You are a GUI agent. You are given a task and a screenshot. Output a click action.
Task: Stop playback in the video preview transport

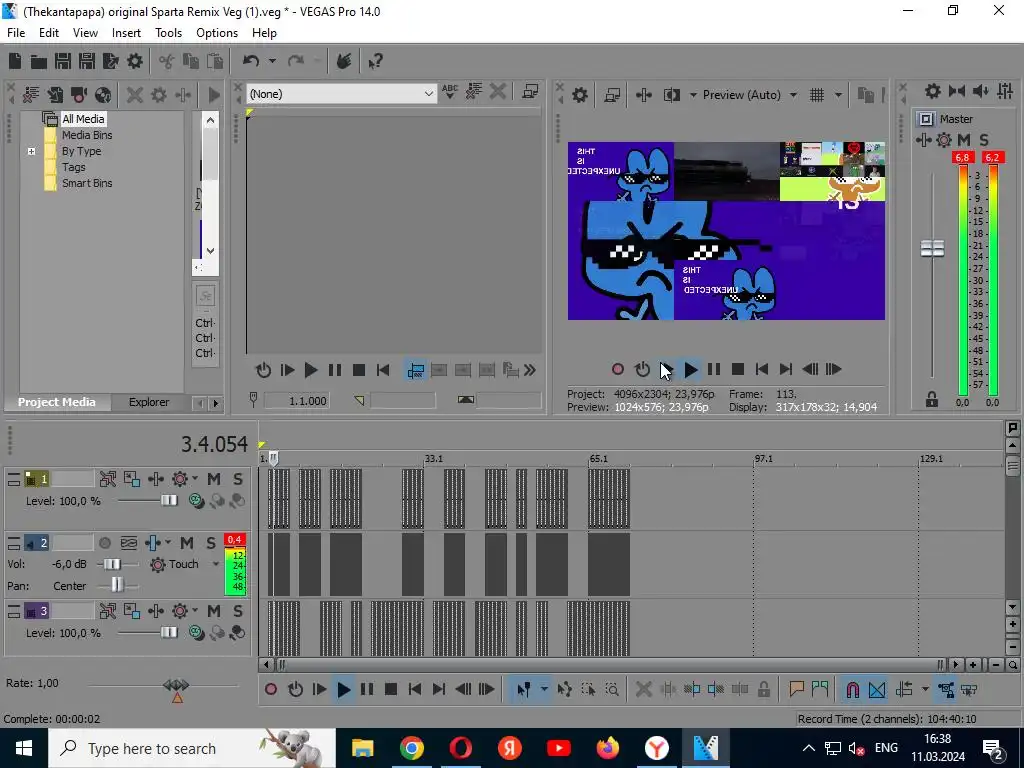coord(738,370)
